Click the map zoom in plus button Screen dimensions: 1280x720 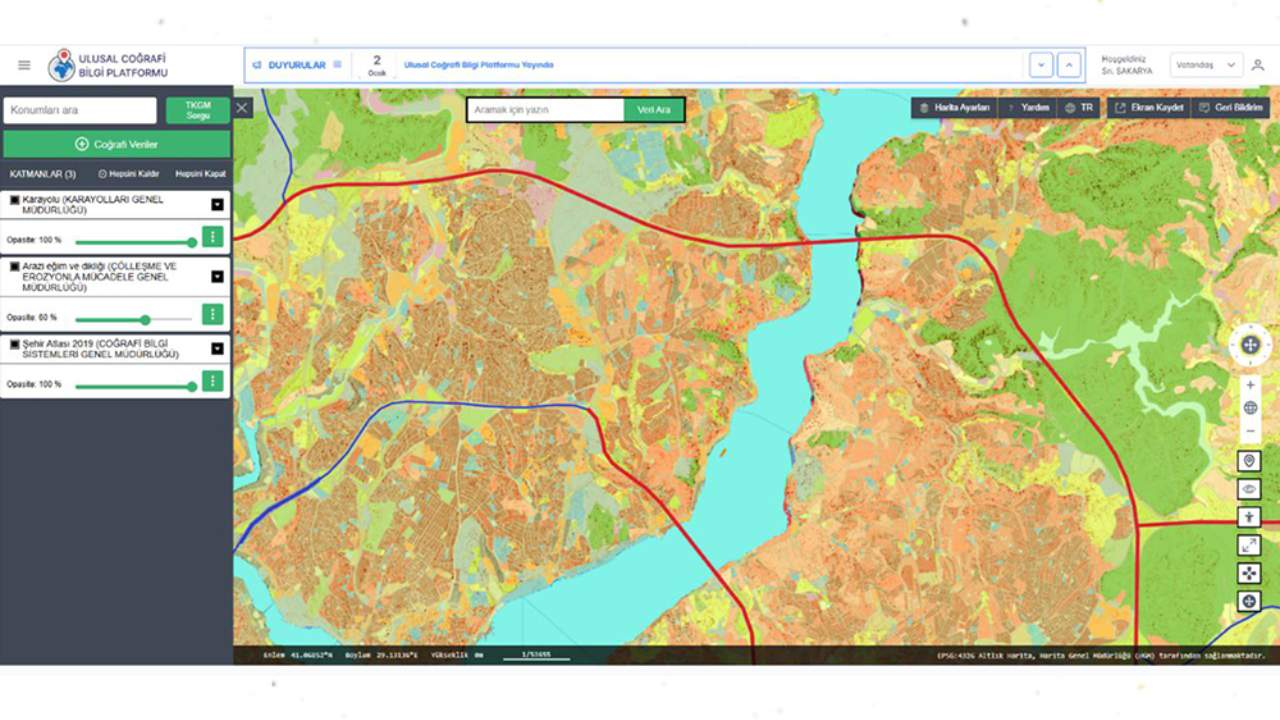tap(1250, 385)
